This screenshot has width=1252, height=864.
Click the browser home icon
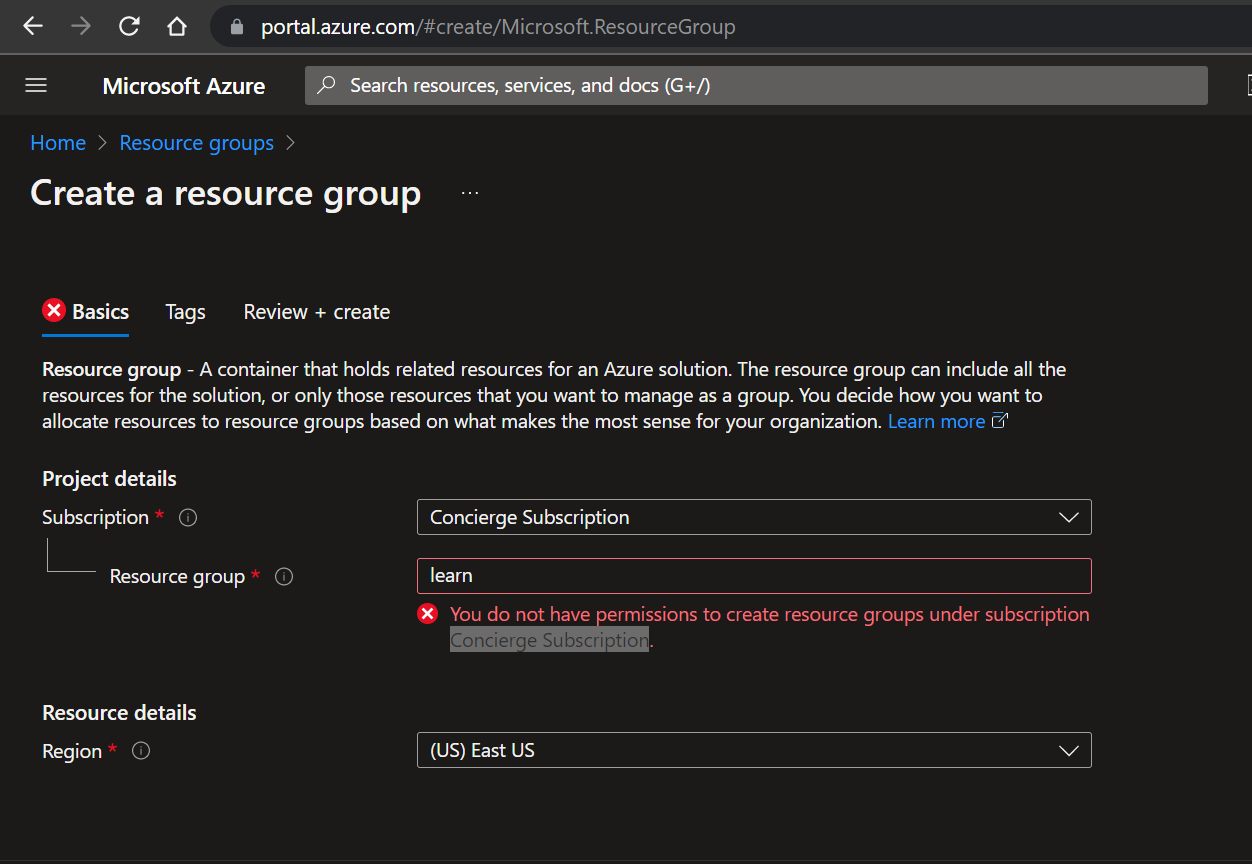(176, 26)
